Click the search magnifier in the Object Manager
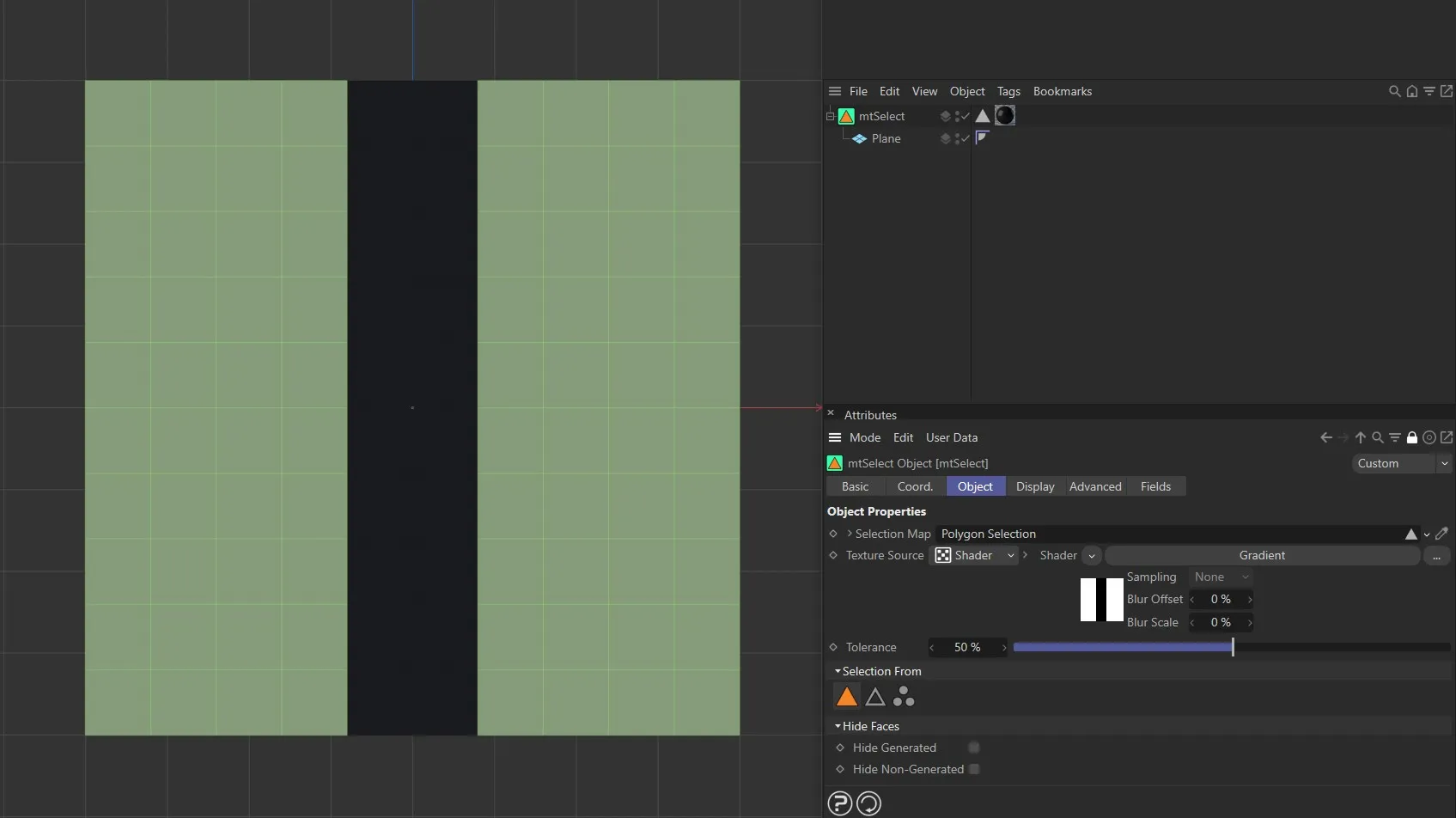This screenshot has height=818, width=1456. (1393, 91)
